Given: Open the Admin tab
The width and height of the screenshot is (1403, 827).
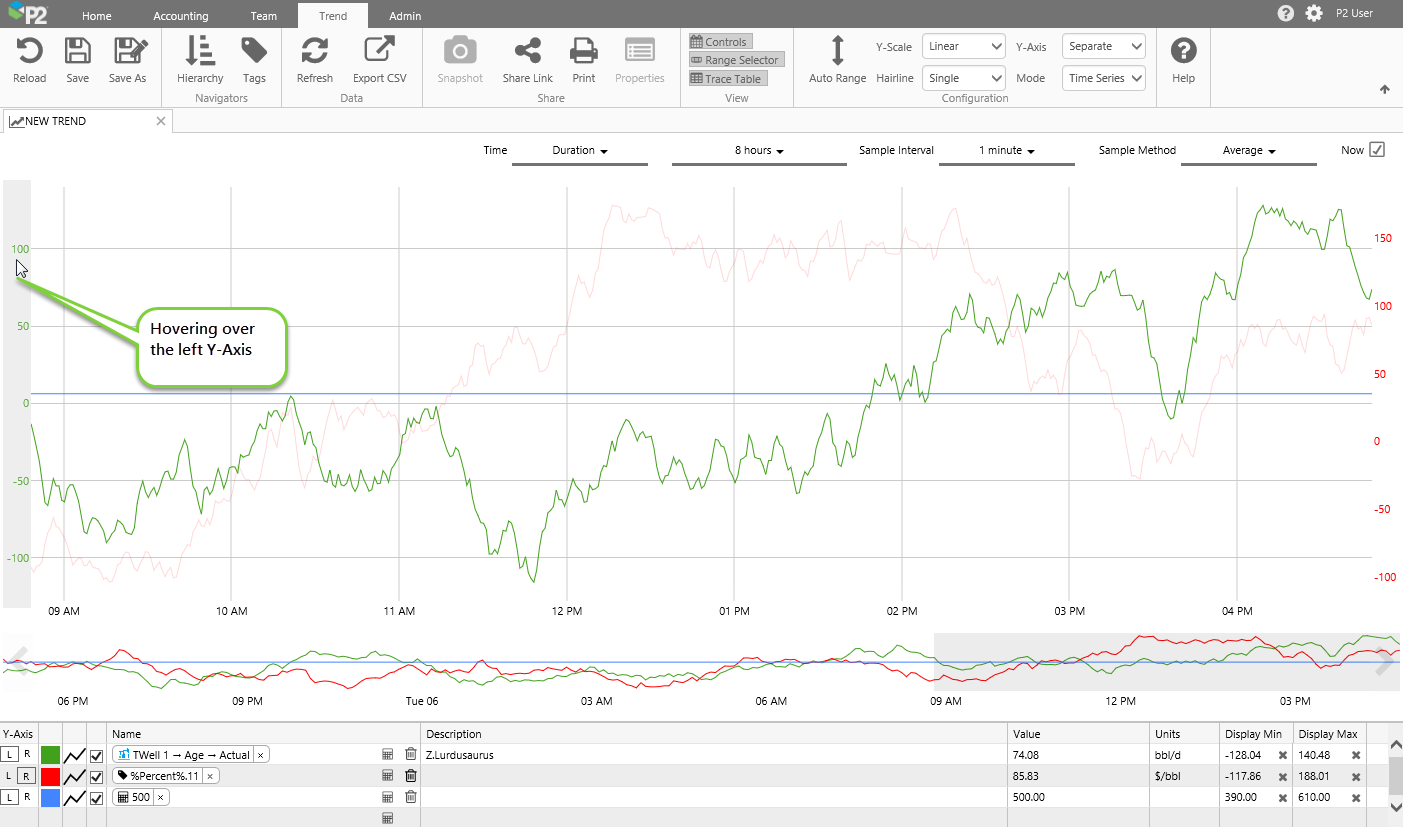Looking at the screenshot, I should (x=405, y=16).
